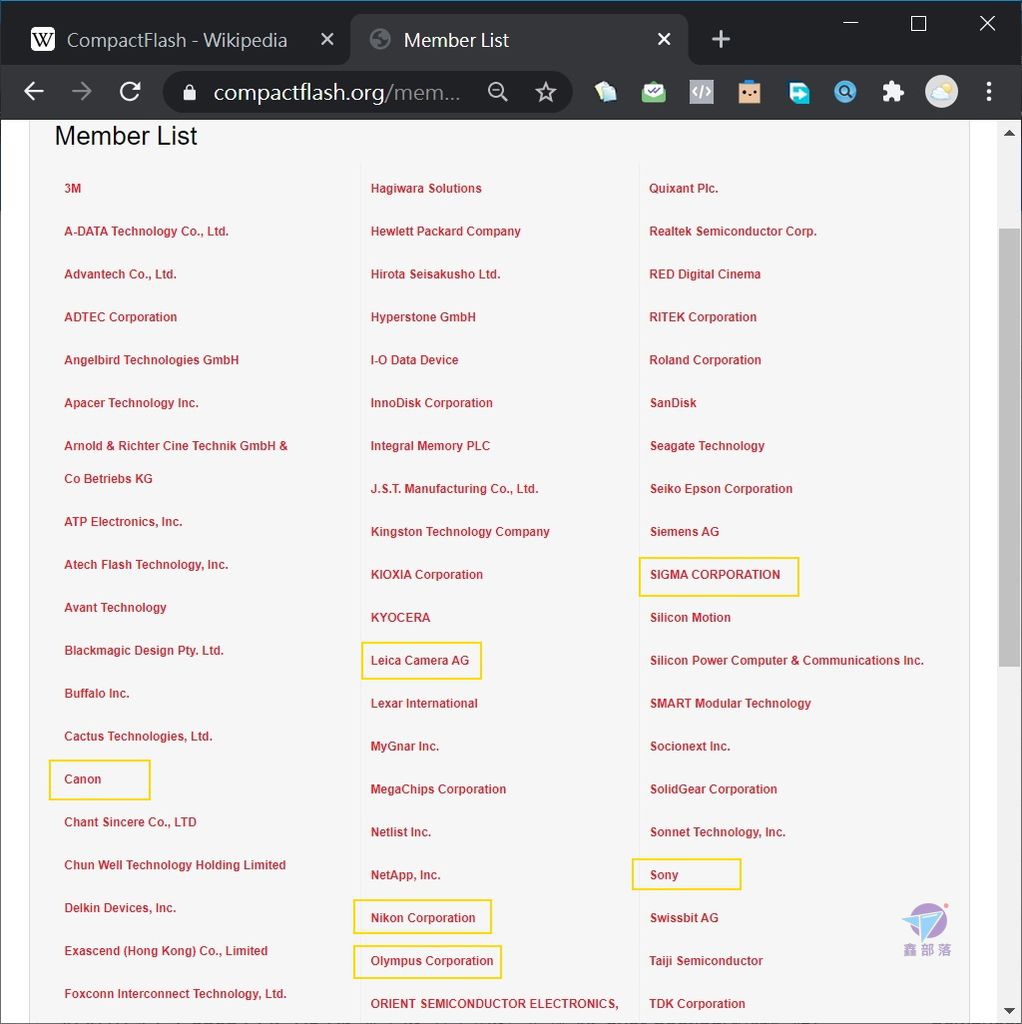Open Apacer Technology Inc. link
Image resolution: width=1022 pixels, height=1024 pixels.
pos(131,403)
